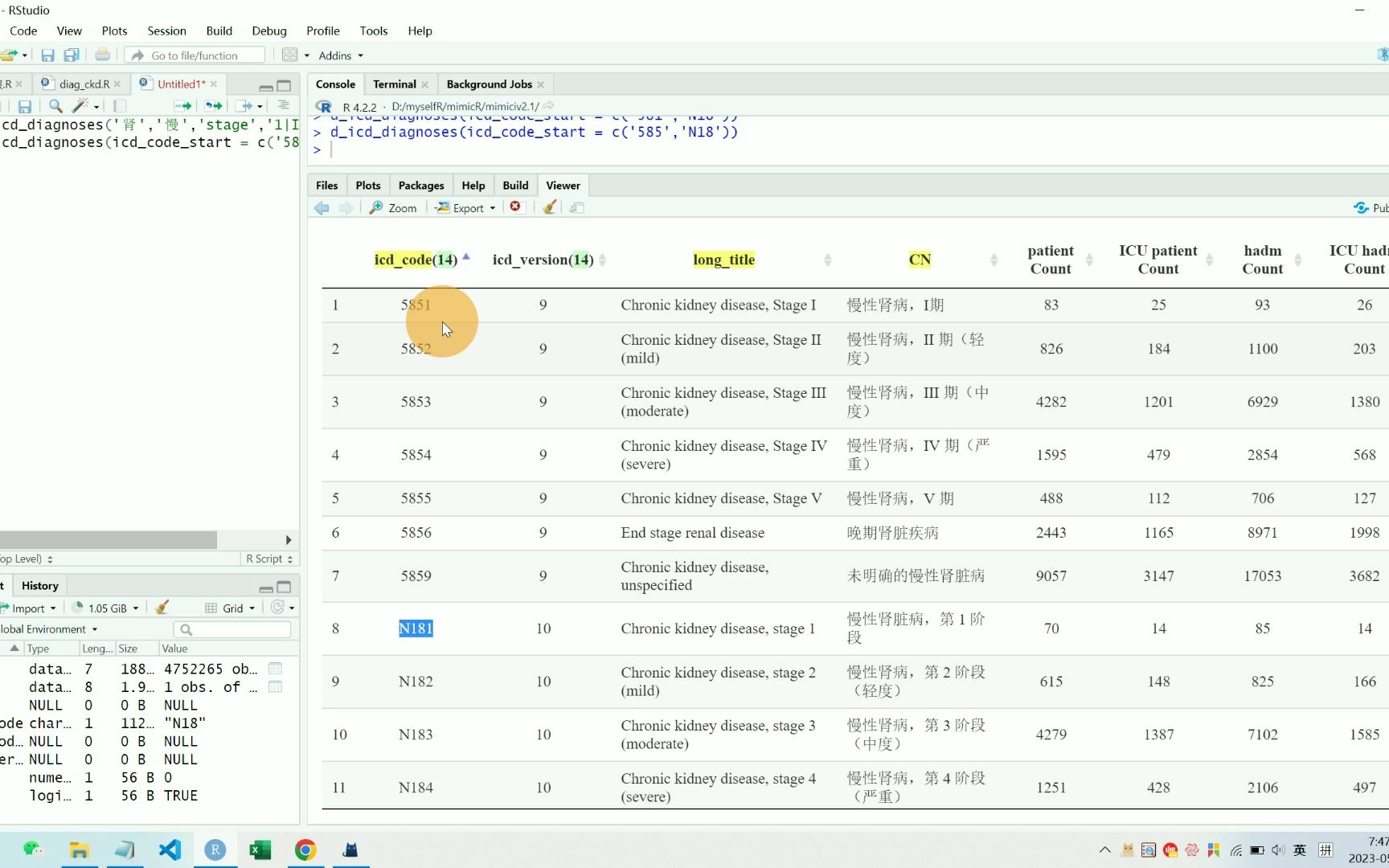Open WeChat from the taskbar
The image size is (1389, 868).
(x=33, y=850)
